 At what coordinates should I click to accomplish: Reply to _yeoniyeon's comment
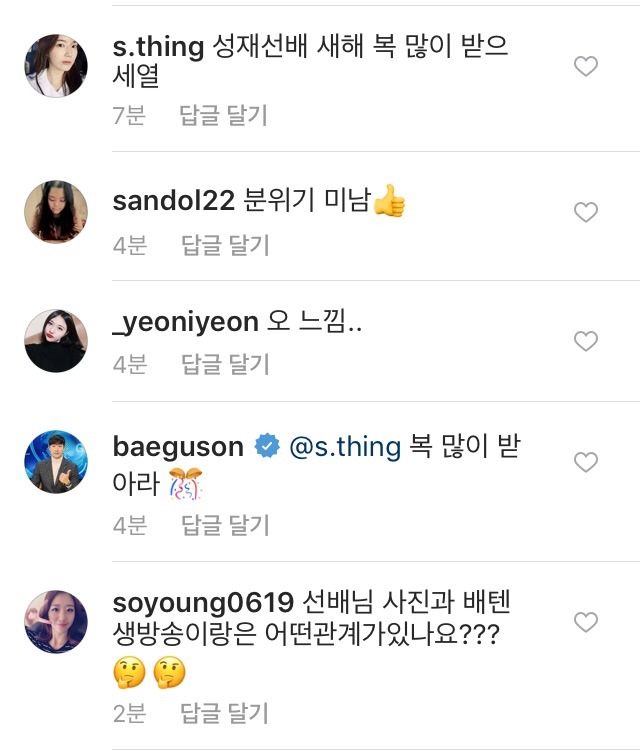226,364
